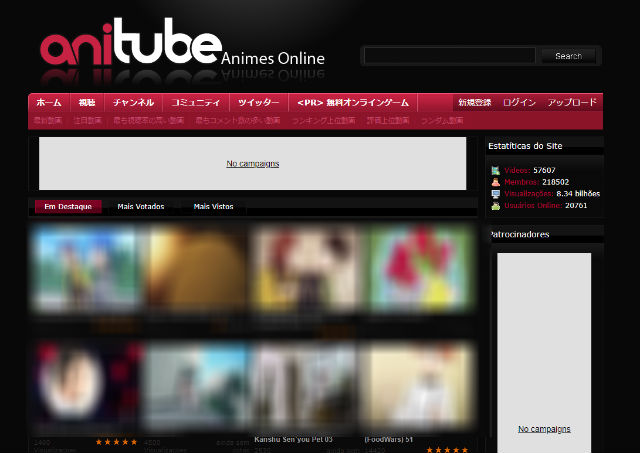
Task: Switch to the Mais Votados tab
Action: [141, 207]
